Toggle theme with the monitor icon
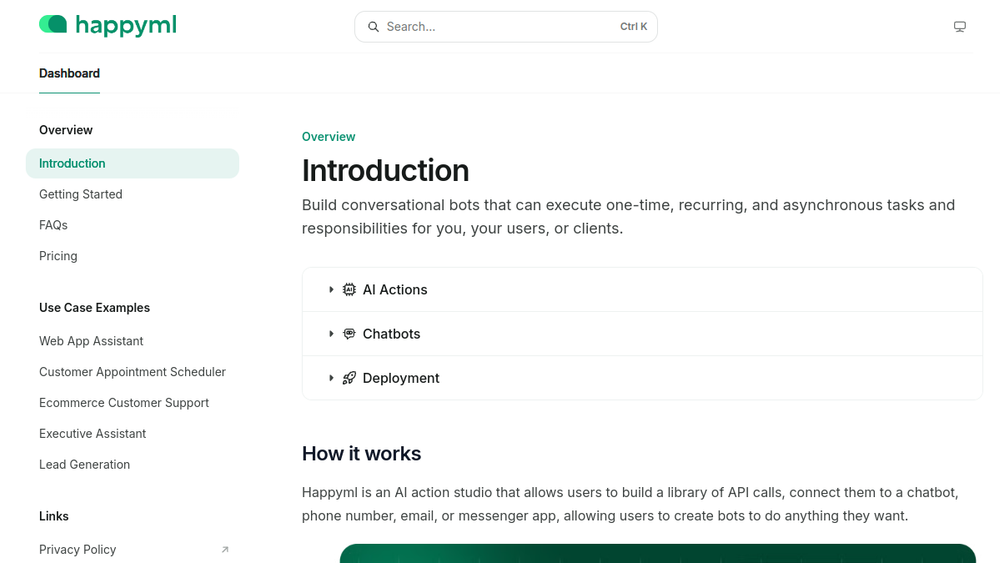Image resolution: width=1000 pixels, height=563 pixels. tap(960, 27)
